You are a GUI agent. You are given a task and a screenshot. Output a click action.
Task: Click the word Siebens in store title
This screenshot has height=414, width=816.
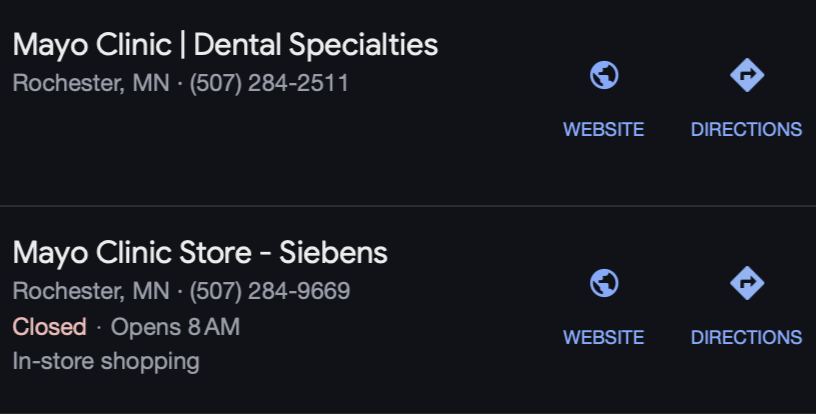[x=333, y=253]
